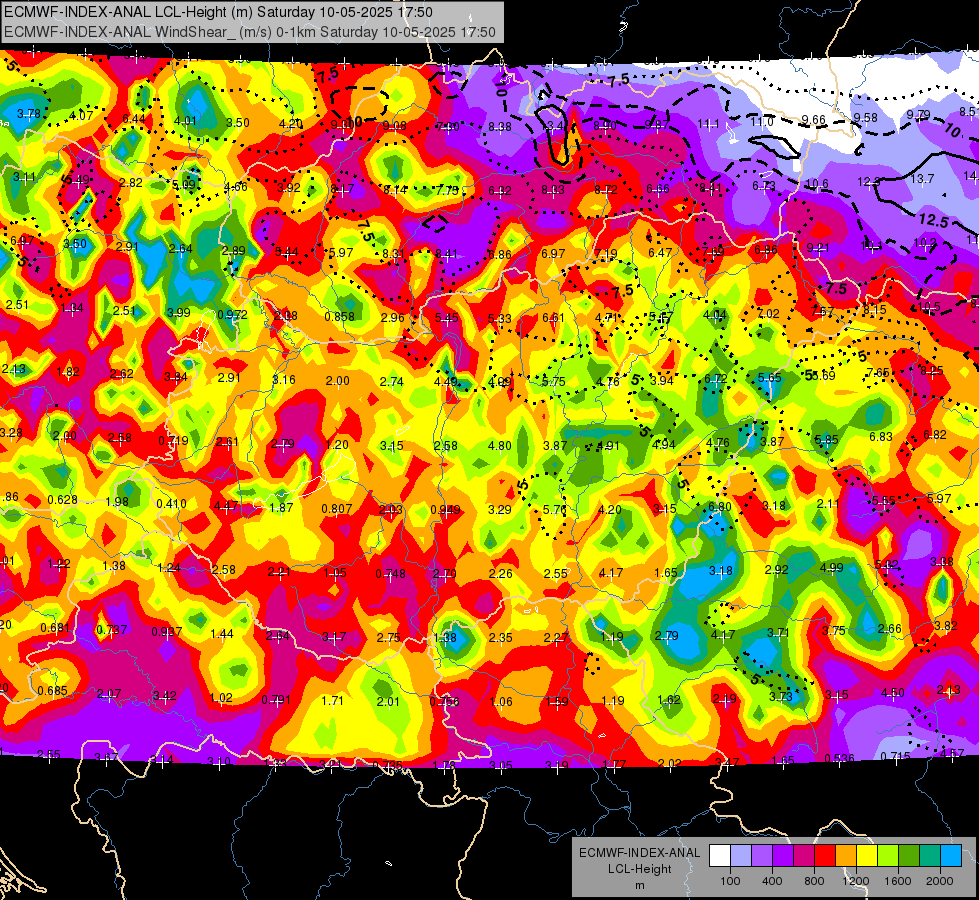Screen dimensions: 979x900
Task: Click the wind shear value 4.80
Action: click(x=499, y=446)
